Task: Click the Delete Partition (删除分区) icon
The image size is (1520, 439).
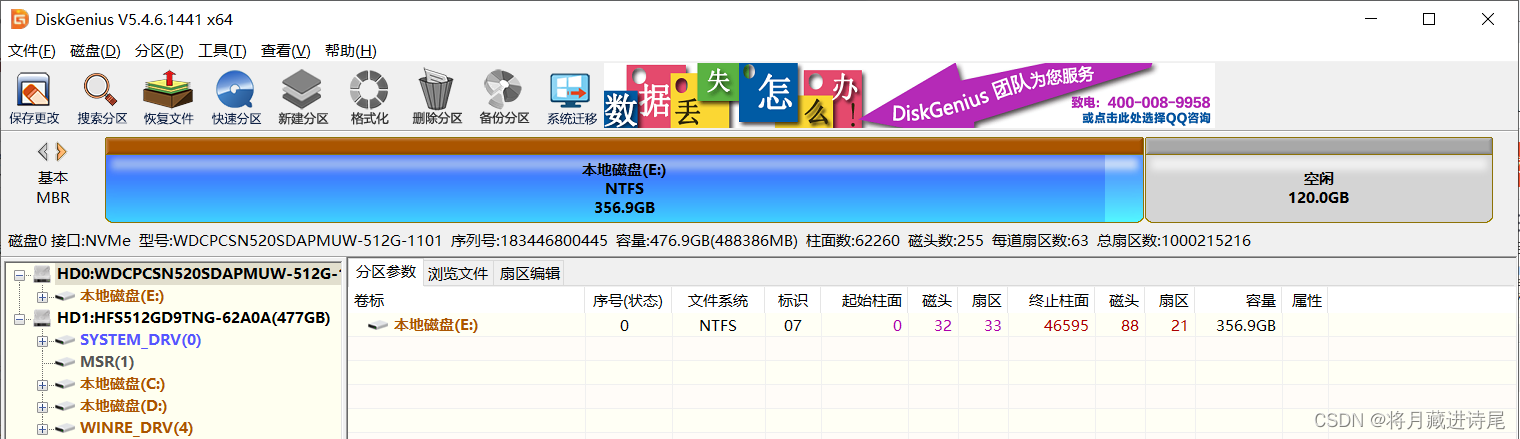Action: [x=437, y=99]
